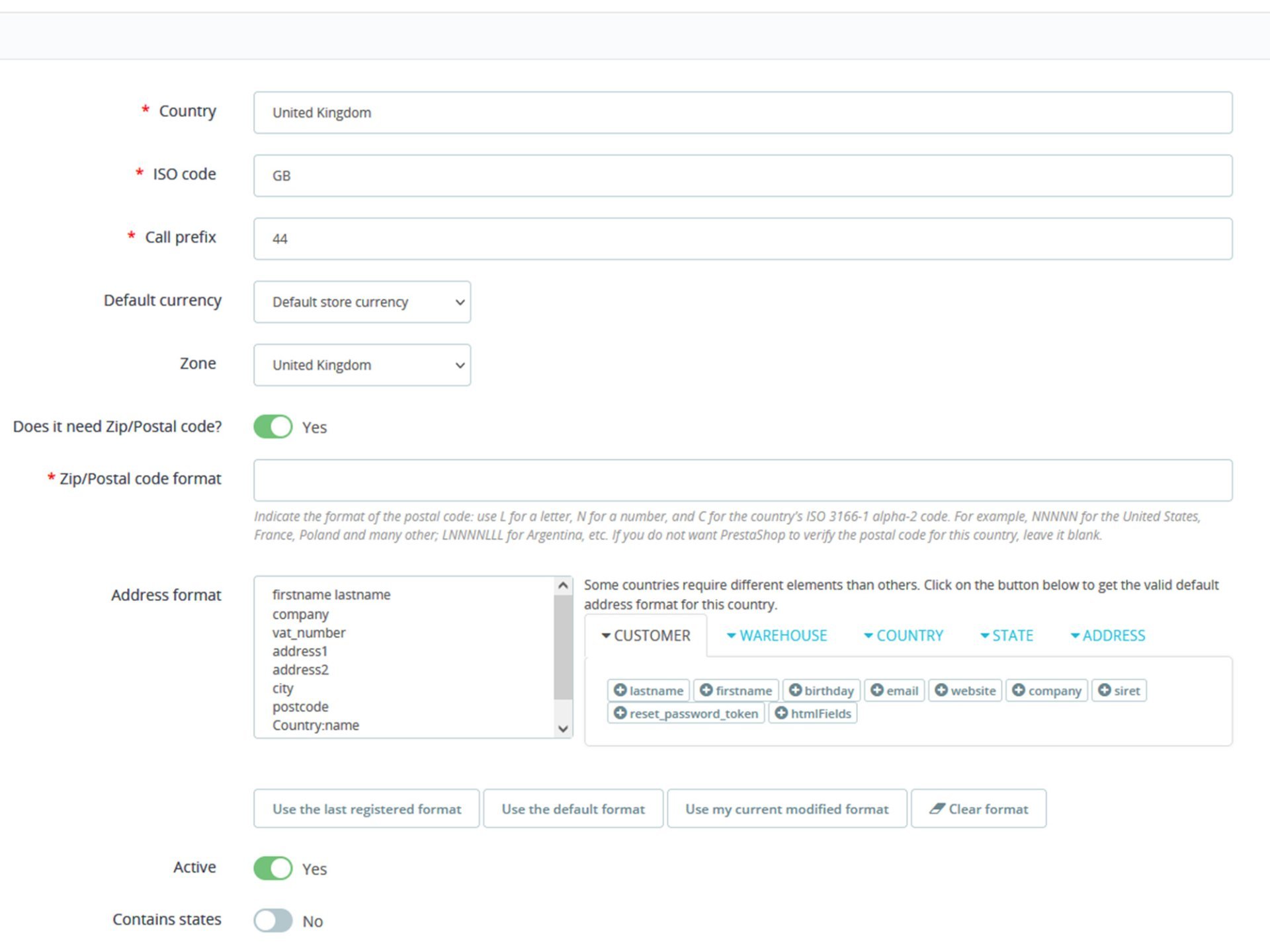Add the email field tag
The image size is (1270, 952).
(x=894, y=690)
